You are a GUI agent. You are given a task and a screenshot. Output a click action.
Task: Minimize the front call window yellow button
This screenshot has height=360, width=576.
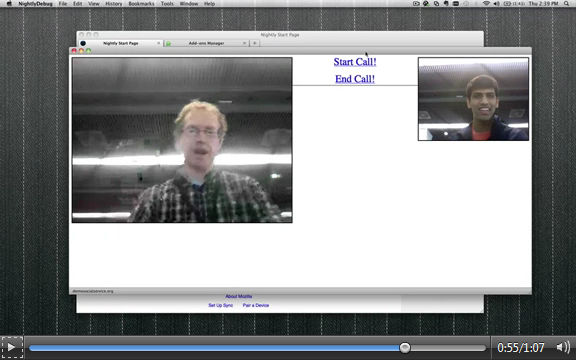click(x=81, y=51)
